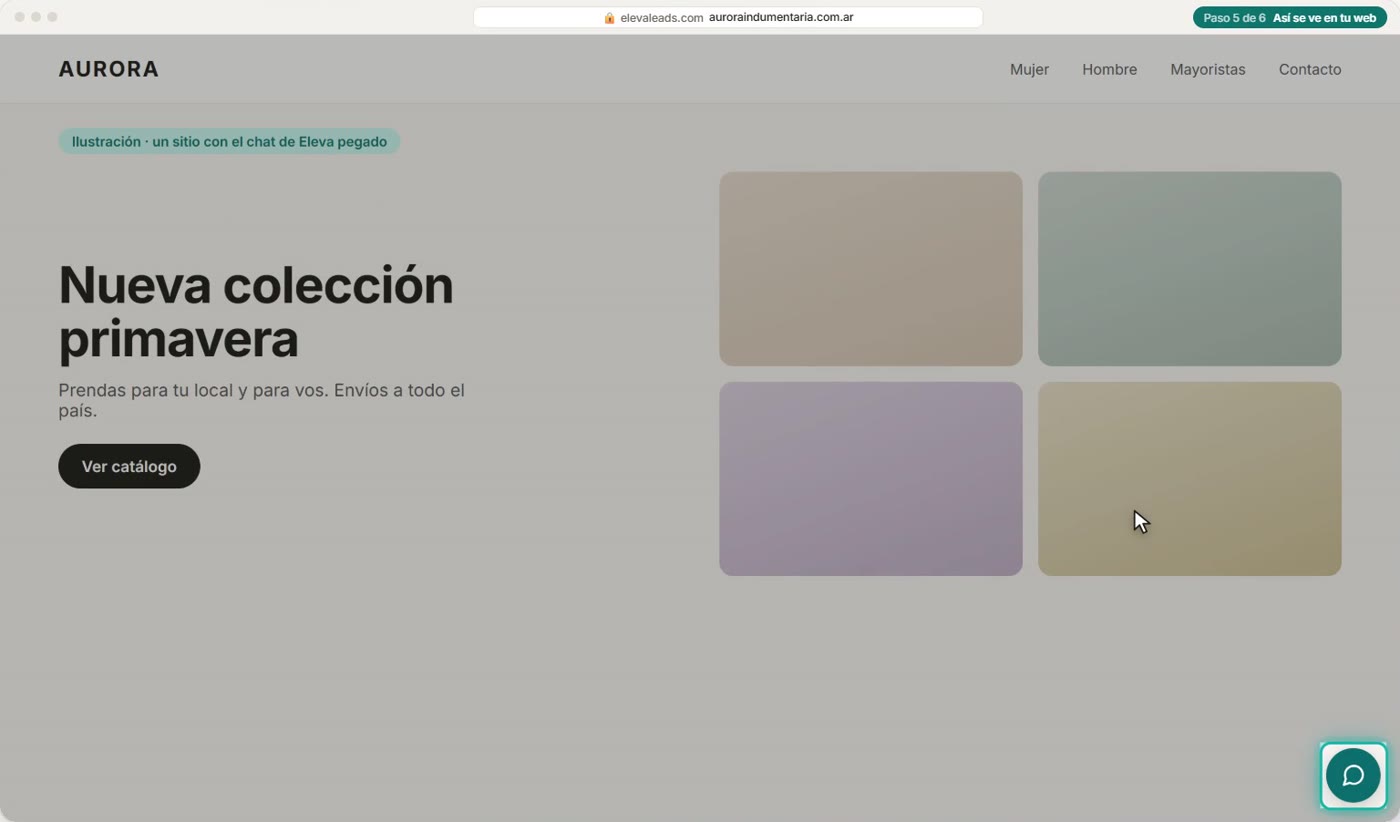Click the heading Nueva colección primavera
Viewport: 1400px width, 822px height.
[256, 312]
